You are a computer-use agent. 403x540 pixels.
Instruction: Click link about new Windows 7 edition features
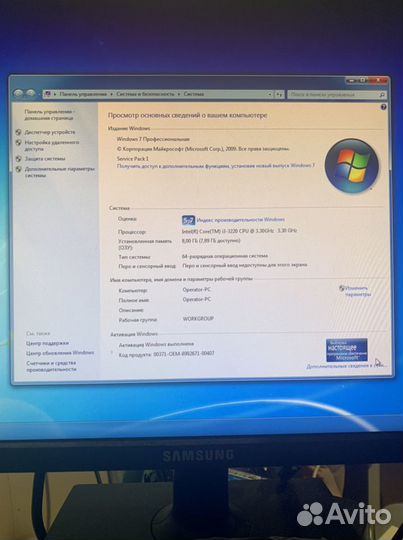pos(216,166)
